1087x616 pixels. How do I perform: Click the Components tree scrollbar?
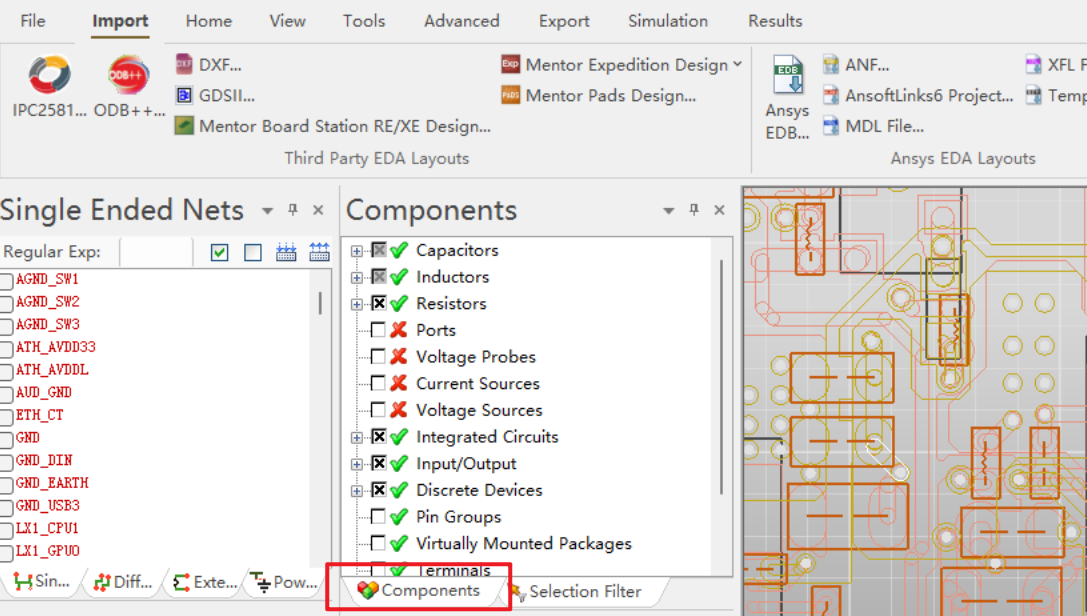(722, 378)
